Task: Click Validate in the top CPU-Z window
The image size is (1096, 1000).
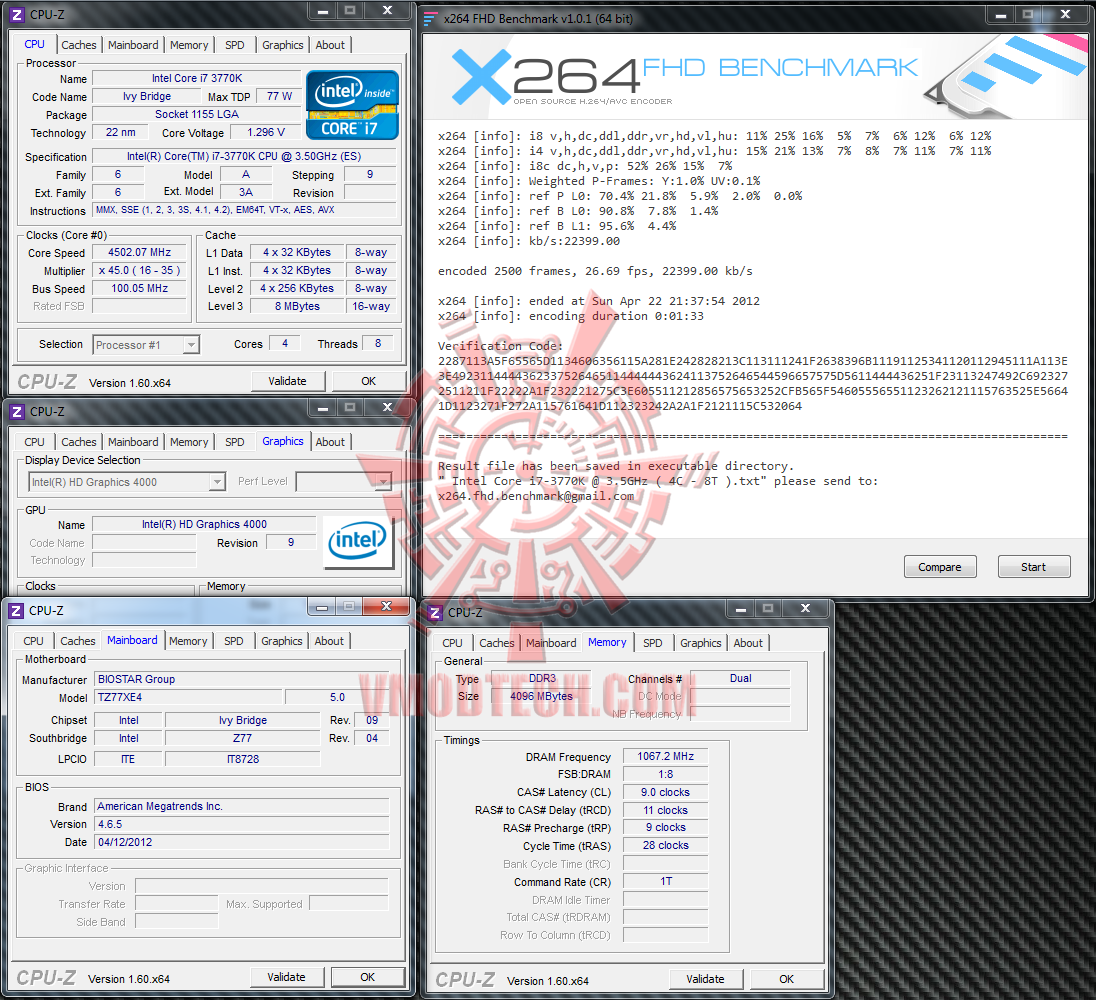Action: (x=287, y=381)
